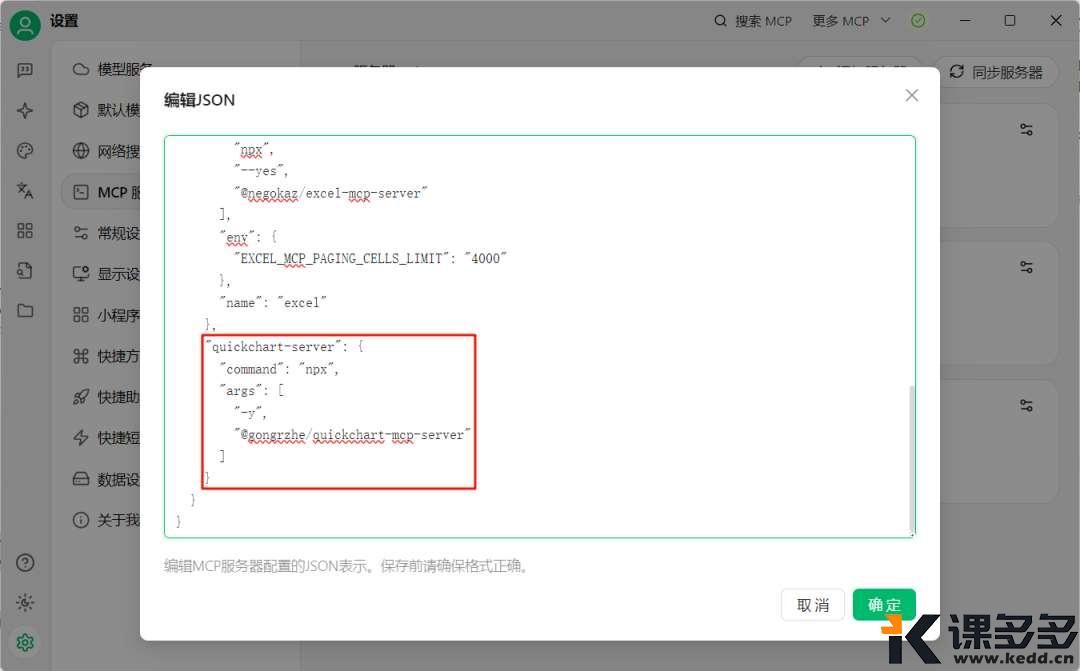Select 数据设置 menu item

(105, 479)
